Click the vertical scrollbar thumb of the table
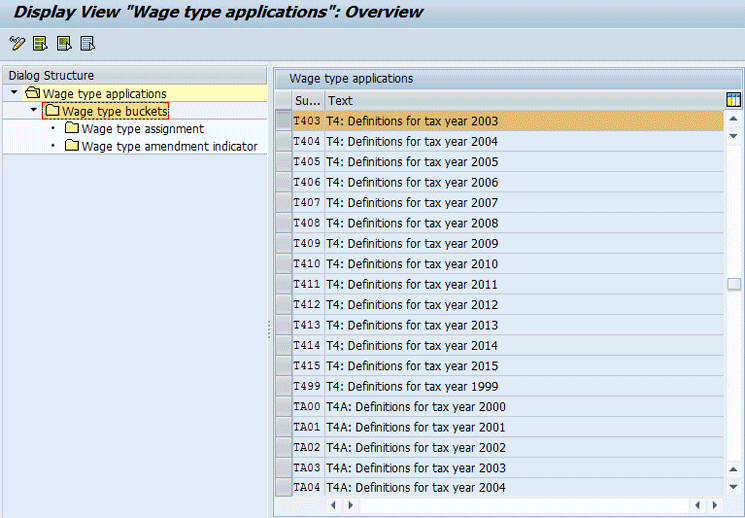This screenshot has height=518, width=745. coord(734,284)
